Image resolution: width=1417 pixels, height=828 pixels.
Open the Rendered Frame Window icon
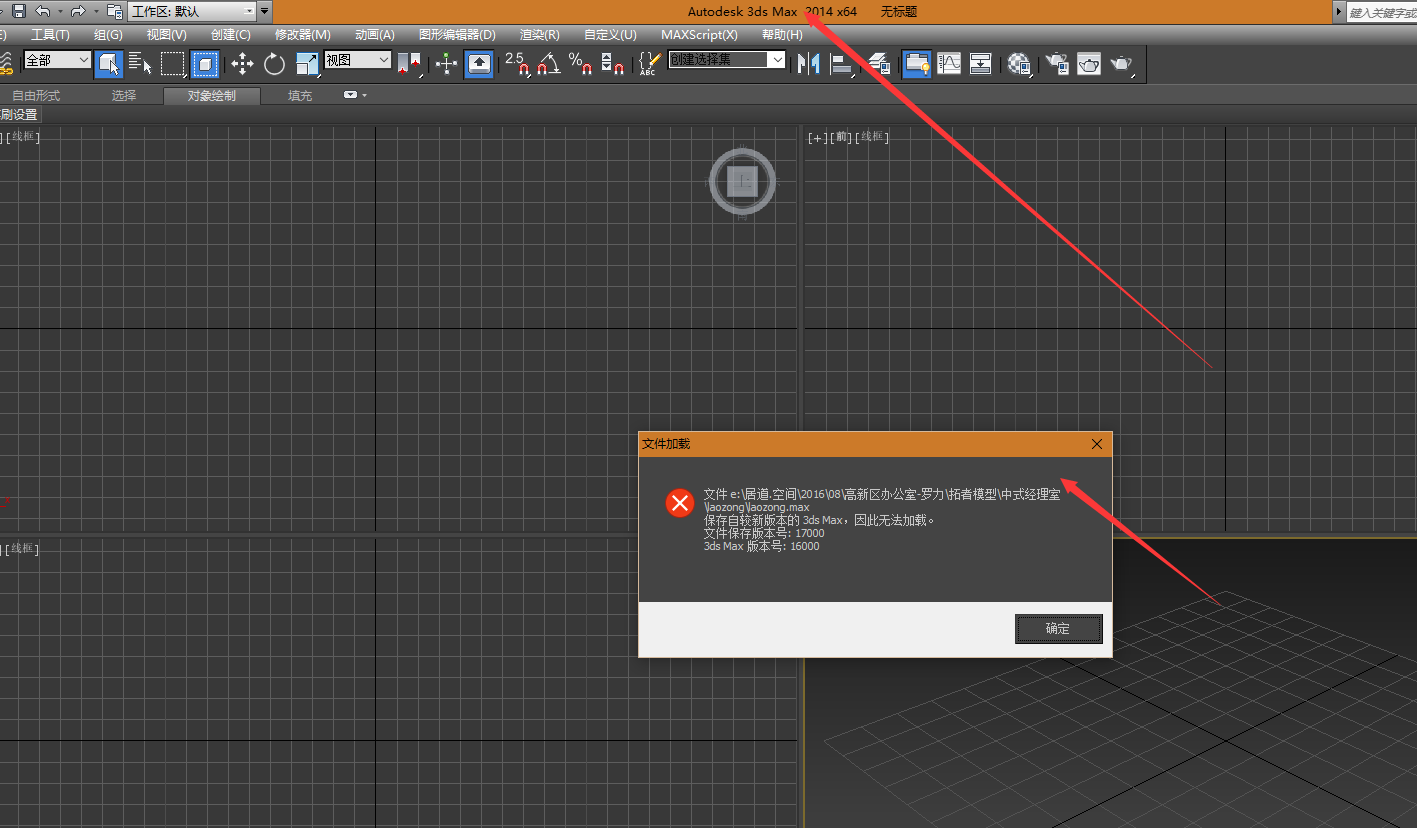(x=1089, y=64)
